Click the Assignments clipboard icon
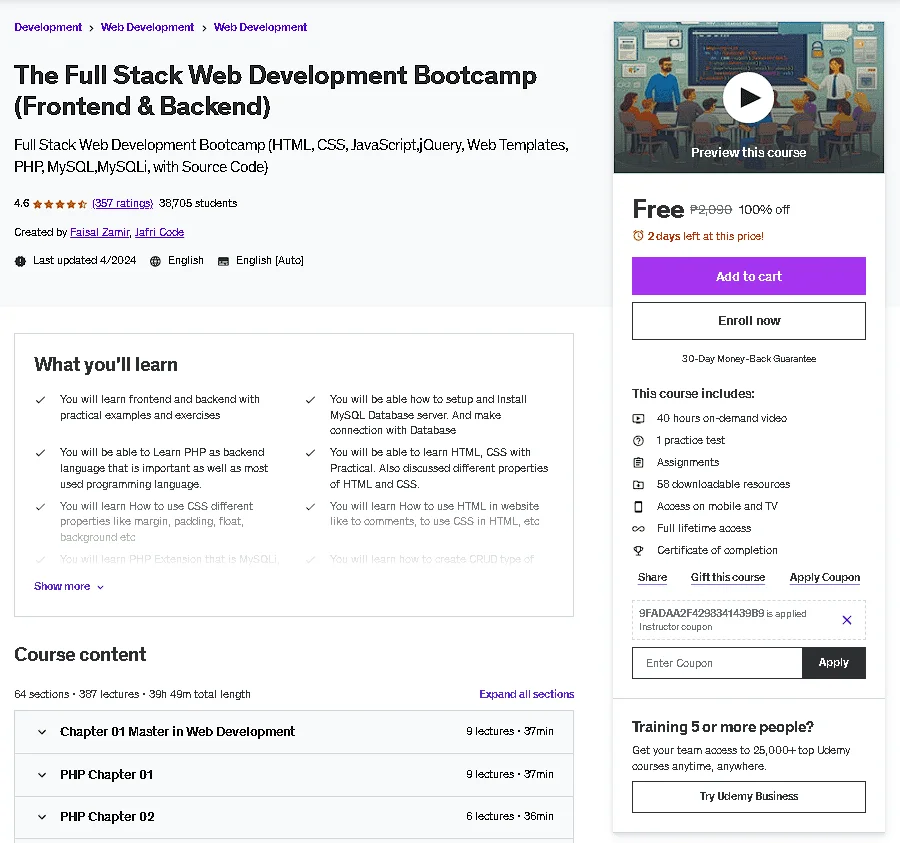The height and width of the screenshot is (843, 900). [638, 463]
